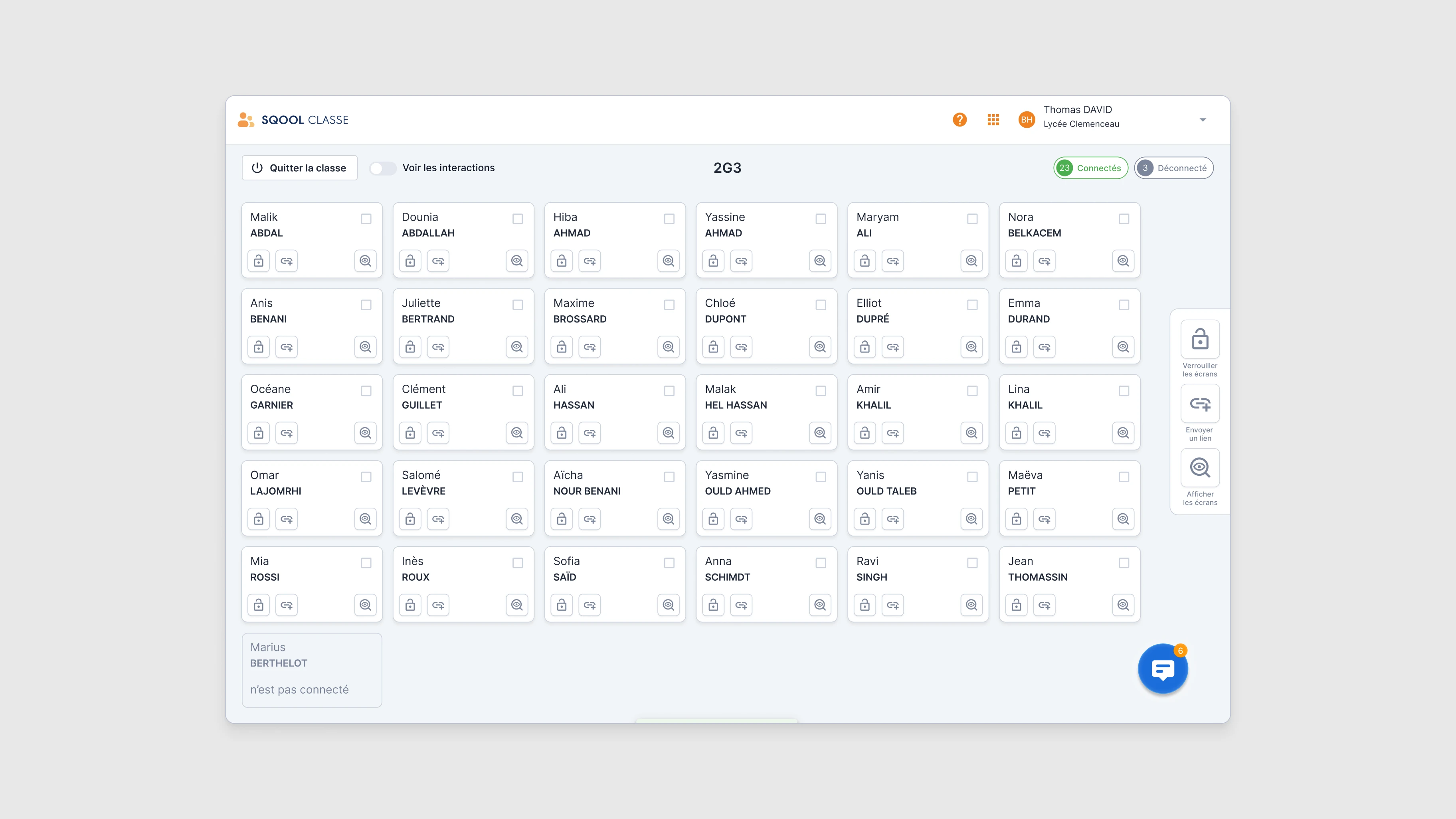Send a link to Dounia Abdallah

pos(438,261)
